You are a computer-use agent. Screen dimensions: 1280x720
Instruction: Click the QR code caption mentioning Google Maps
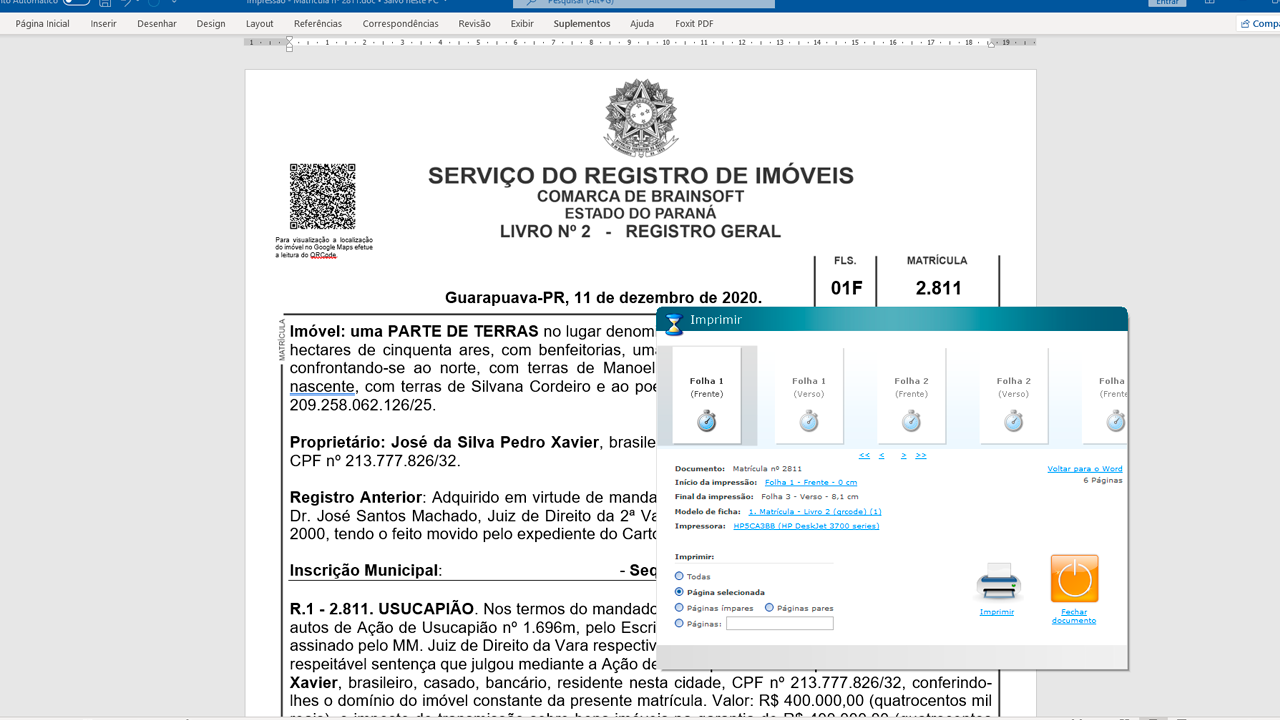click(324, 247)
